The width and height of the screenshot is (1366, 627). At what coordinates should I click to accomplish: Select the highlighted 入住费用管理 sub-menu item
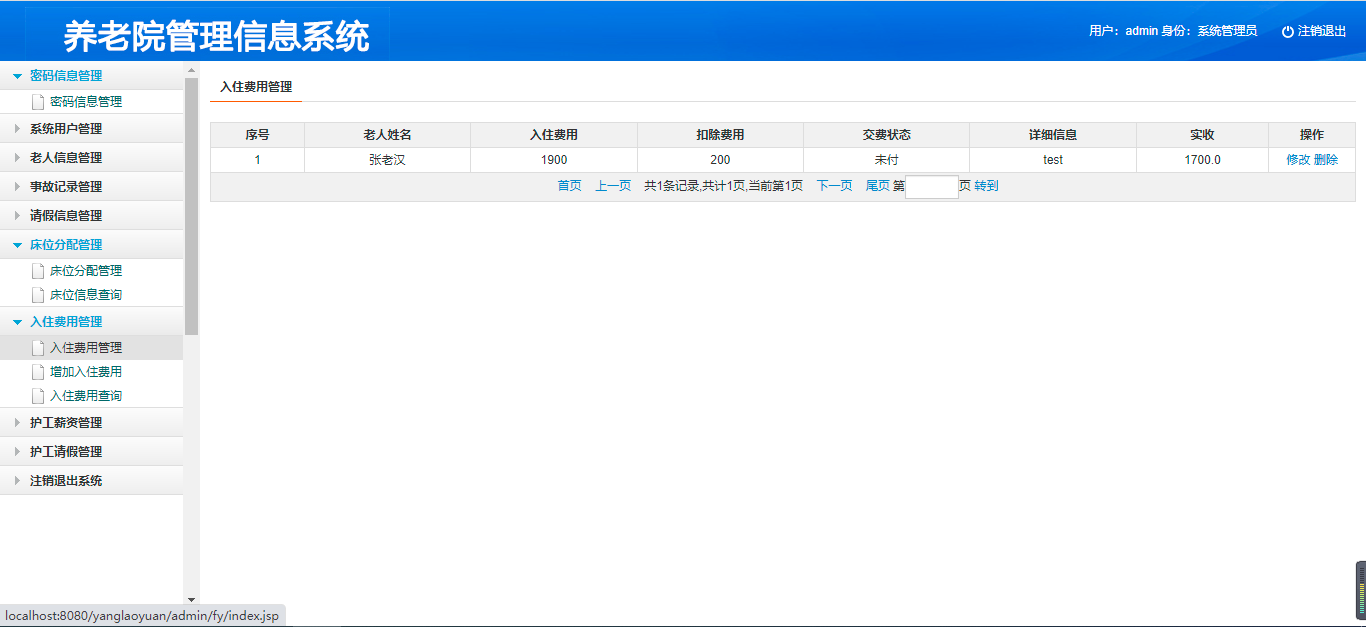86,348
